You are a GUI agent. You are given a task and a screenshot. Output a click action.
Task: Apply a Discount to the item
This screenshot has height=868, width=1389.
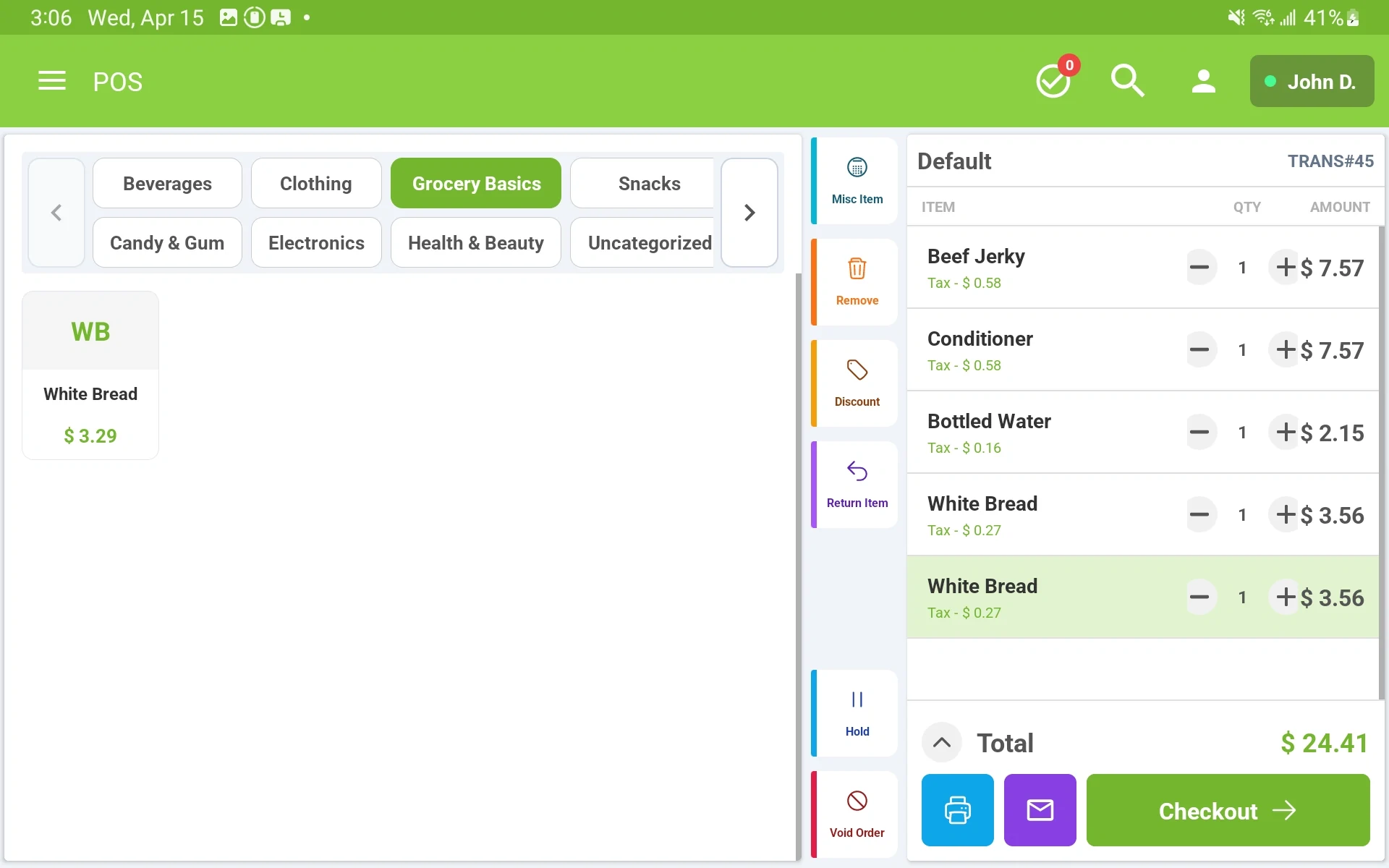pyautogui.click(x=856, y=383)
